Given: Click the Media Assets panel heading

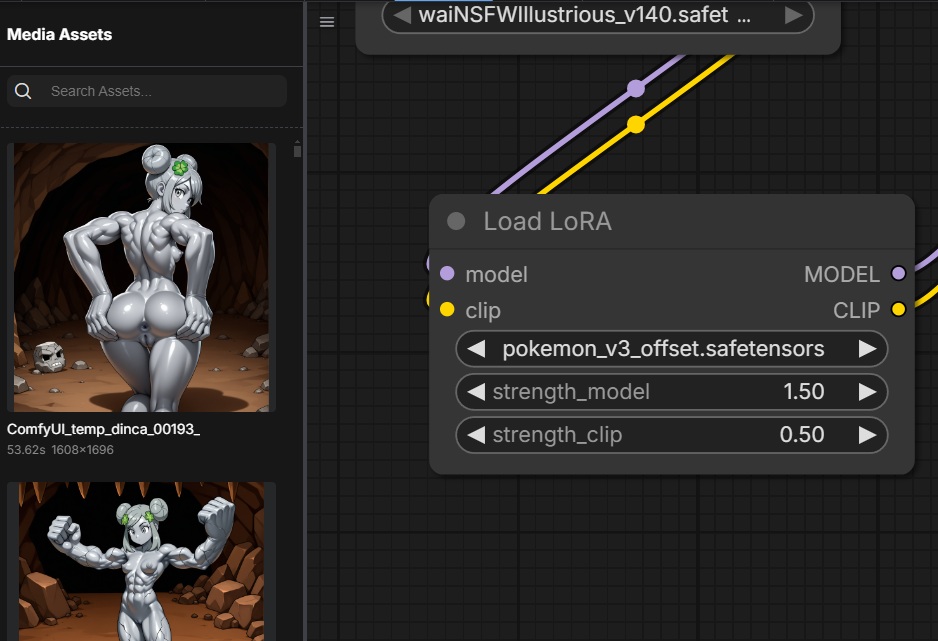Looking at the screenshot, I should 59,35.
